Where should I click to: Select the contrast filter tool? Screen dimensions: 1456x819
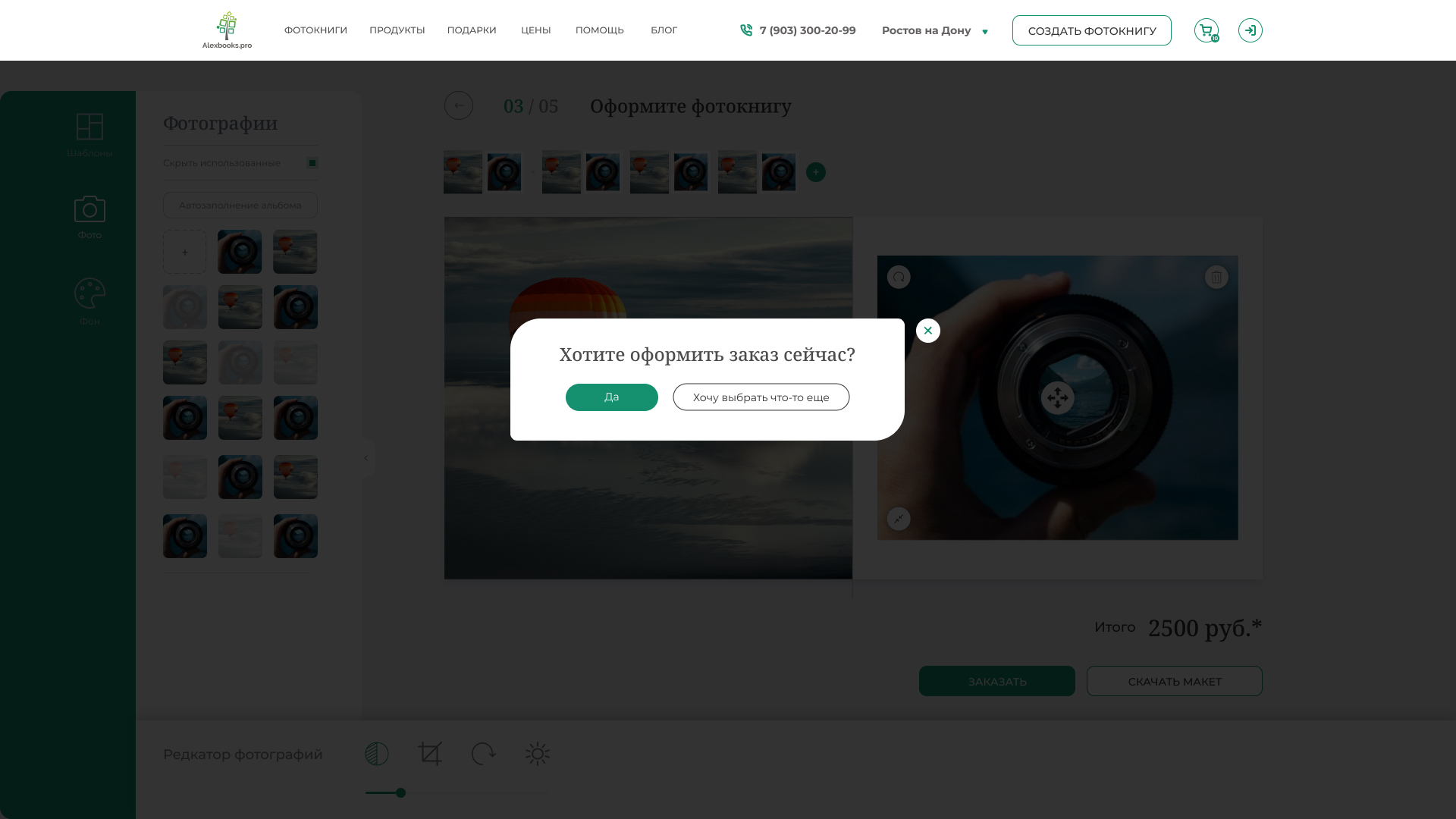(x=377, y=754)
